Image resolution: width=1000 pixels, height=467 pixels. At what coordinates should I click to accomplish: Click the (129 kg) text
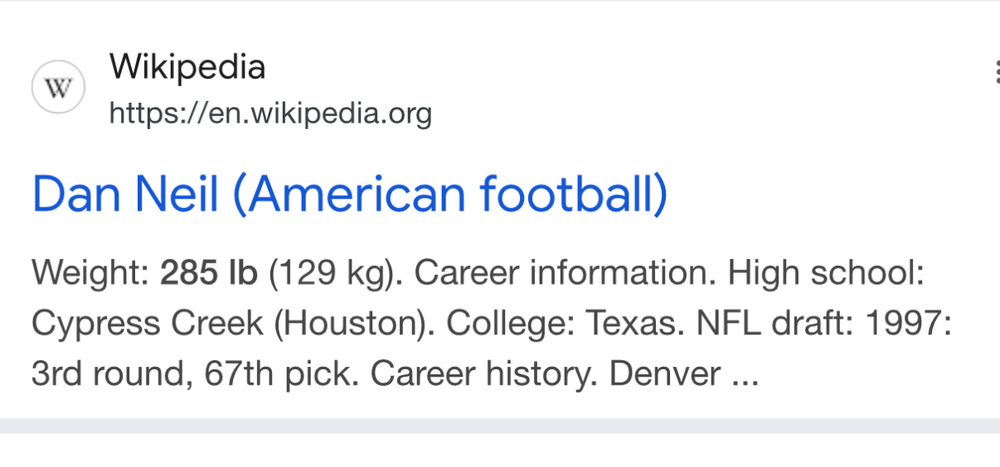(322, 272)
